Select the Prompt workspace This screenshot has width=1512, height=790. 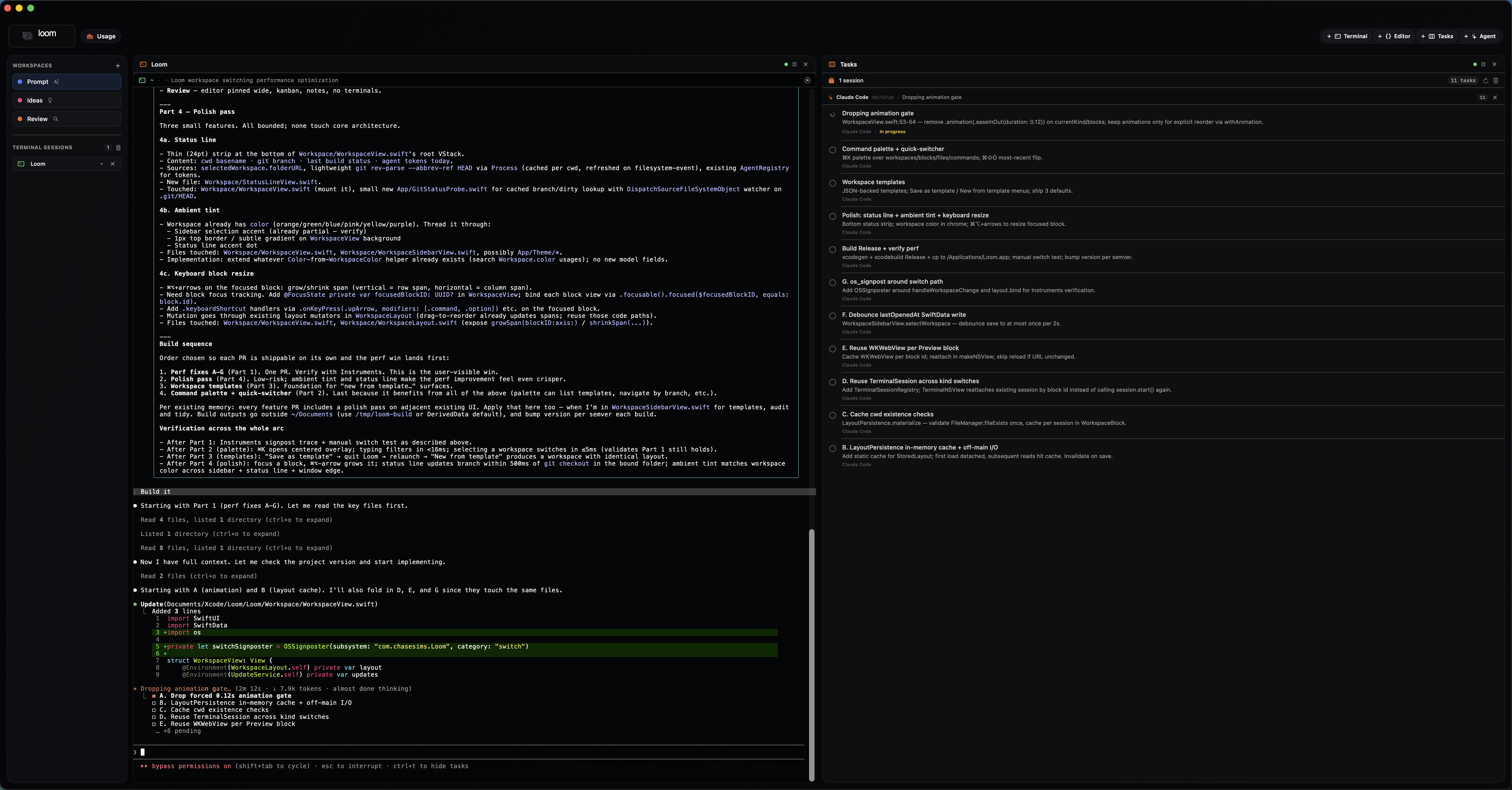coord(67,82)
